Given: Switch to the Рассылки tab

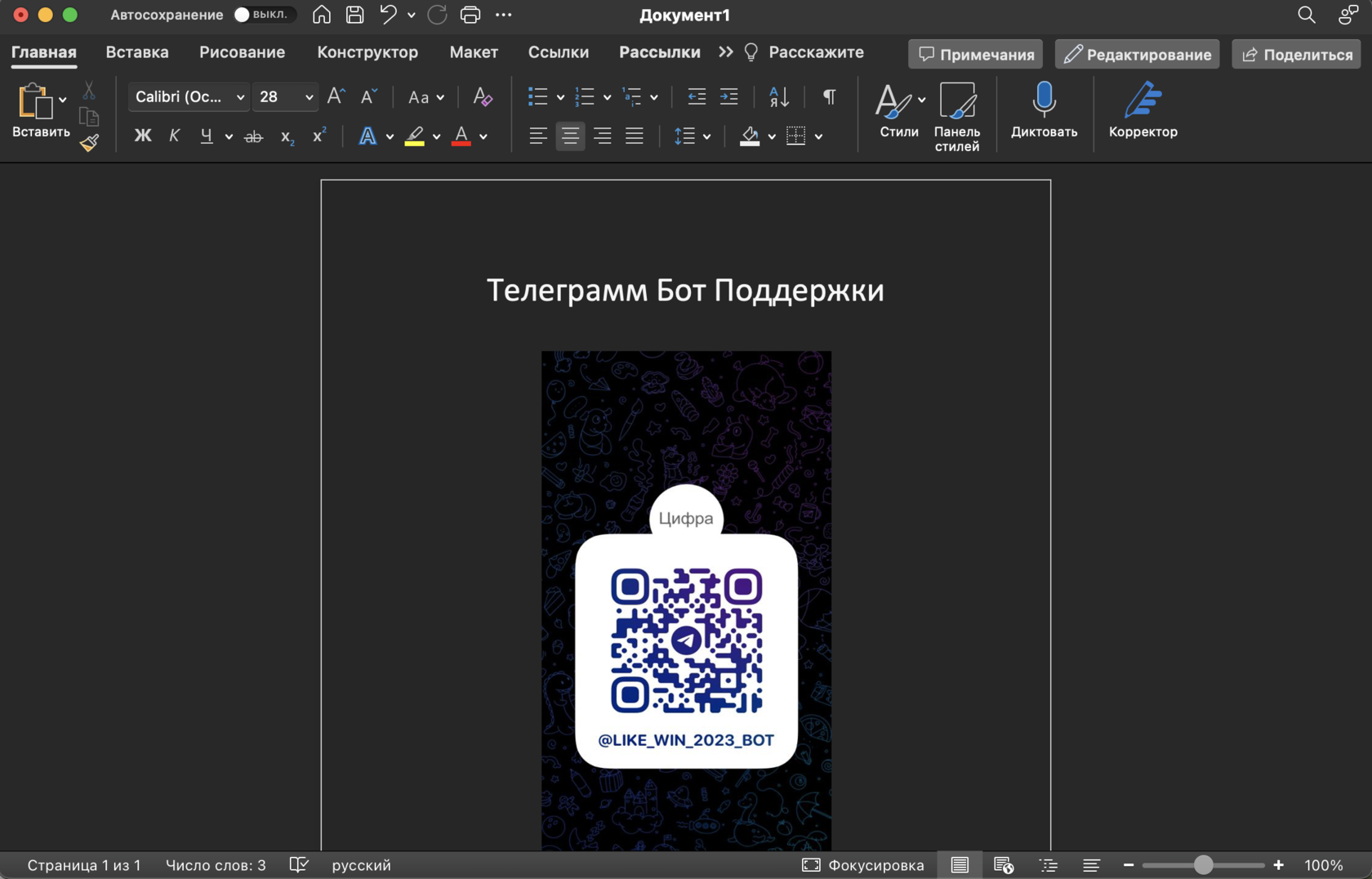Looking at the screenshot, I should (660, 52).
